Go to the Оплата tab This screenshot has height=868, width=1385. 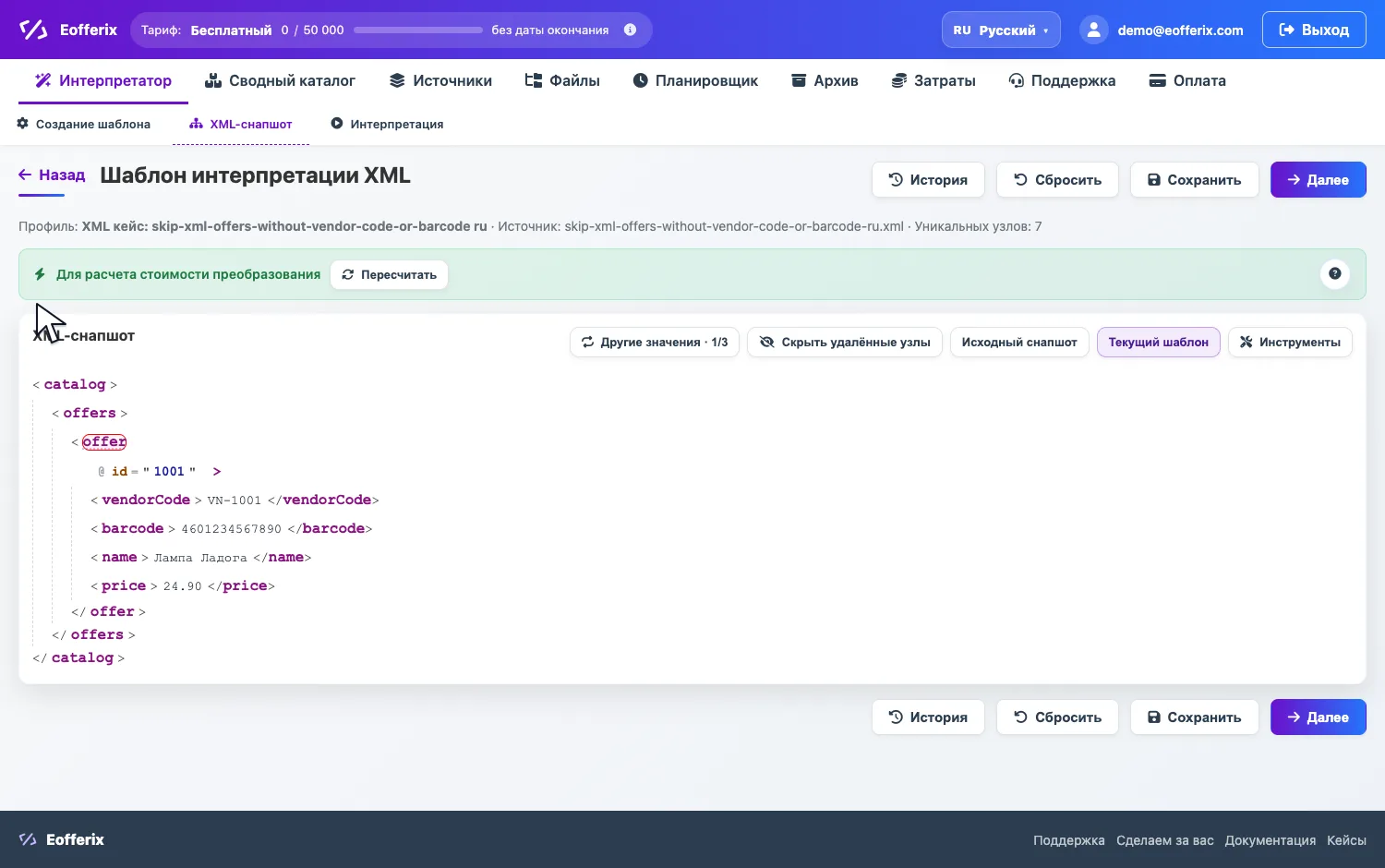pyautogui.click(x=1187, y=81)
